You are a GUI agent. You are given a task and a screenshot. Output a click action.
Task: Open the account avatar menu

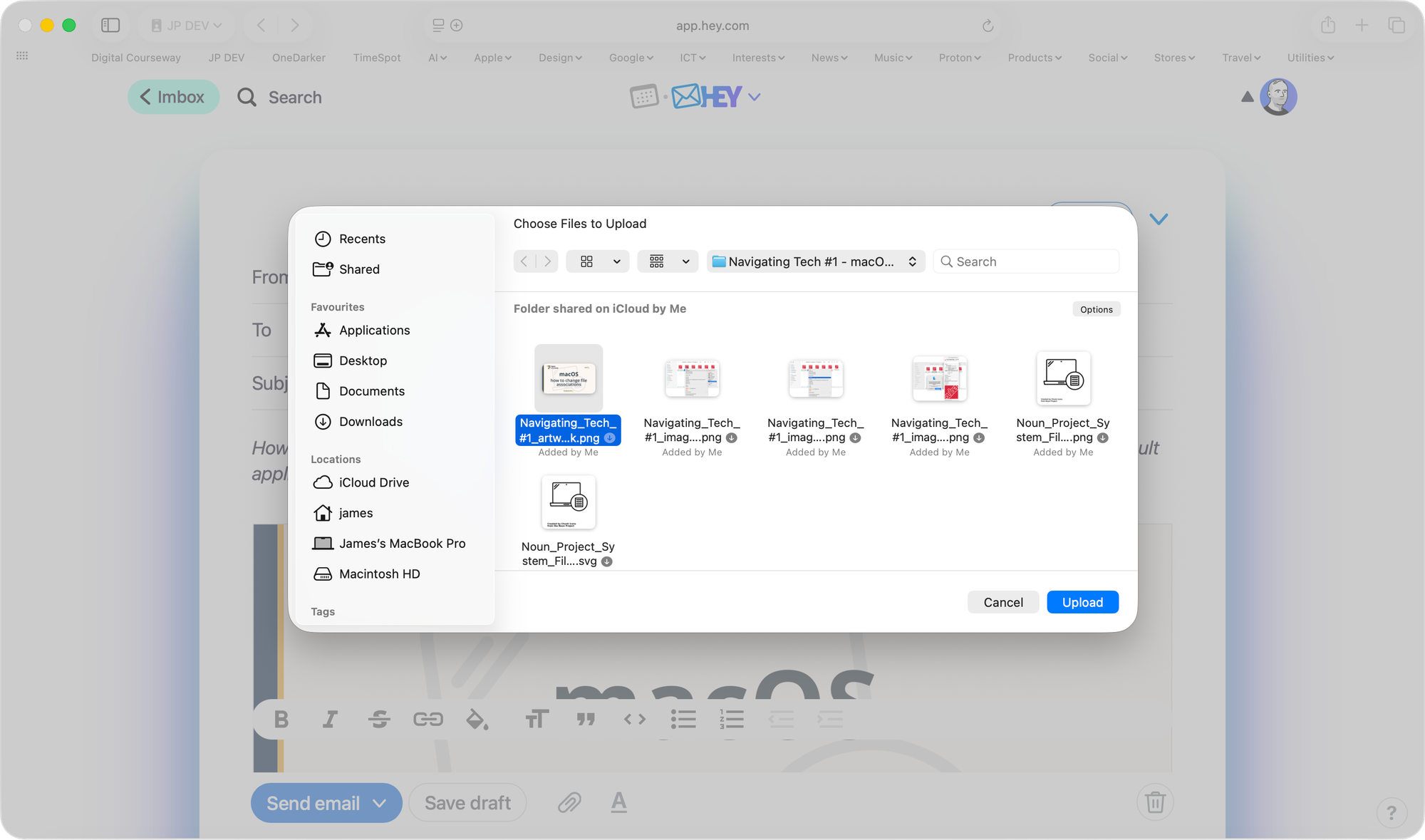click(x=1278, y=97)
